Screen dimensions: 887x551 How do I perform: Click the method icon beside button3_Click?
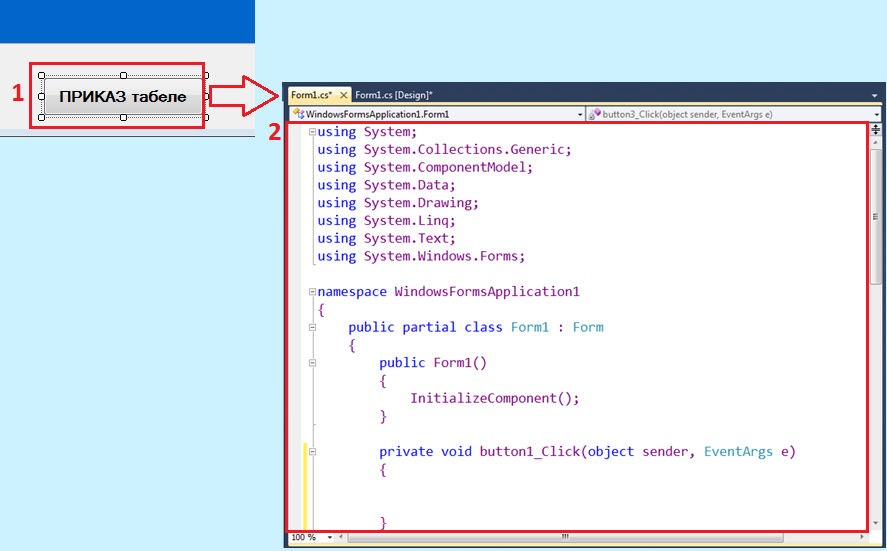coord(594,115)
